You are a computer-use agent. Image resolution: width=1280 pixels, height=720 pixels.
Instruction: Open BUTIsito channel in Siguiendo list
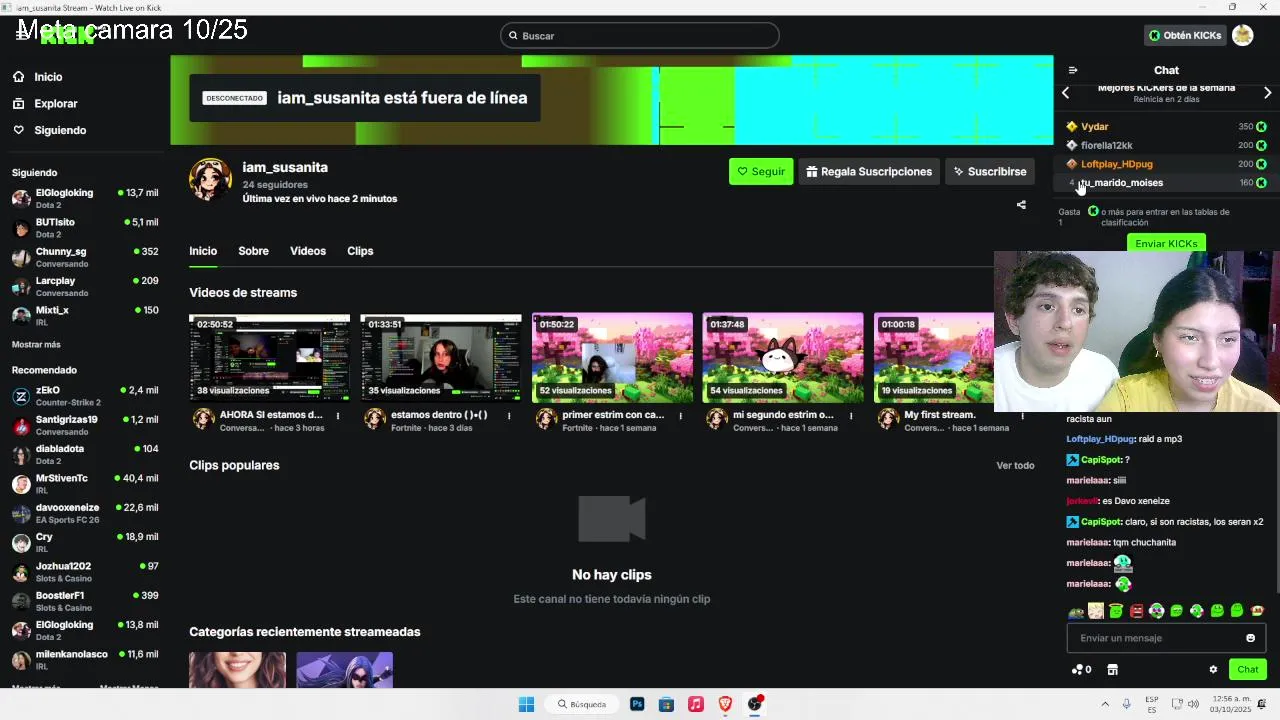[85, 227]
